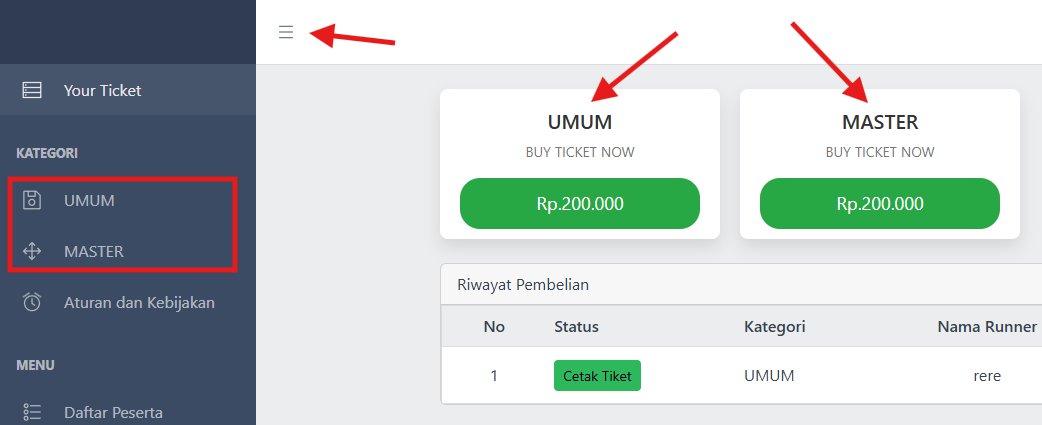Click the Your Ticket list icon
The width and height of the screenshot is (1042, 425).
pos(32,90)
